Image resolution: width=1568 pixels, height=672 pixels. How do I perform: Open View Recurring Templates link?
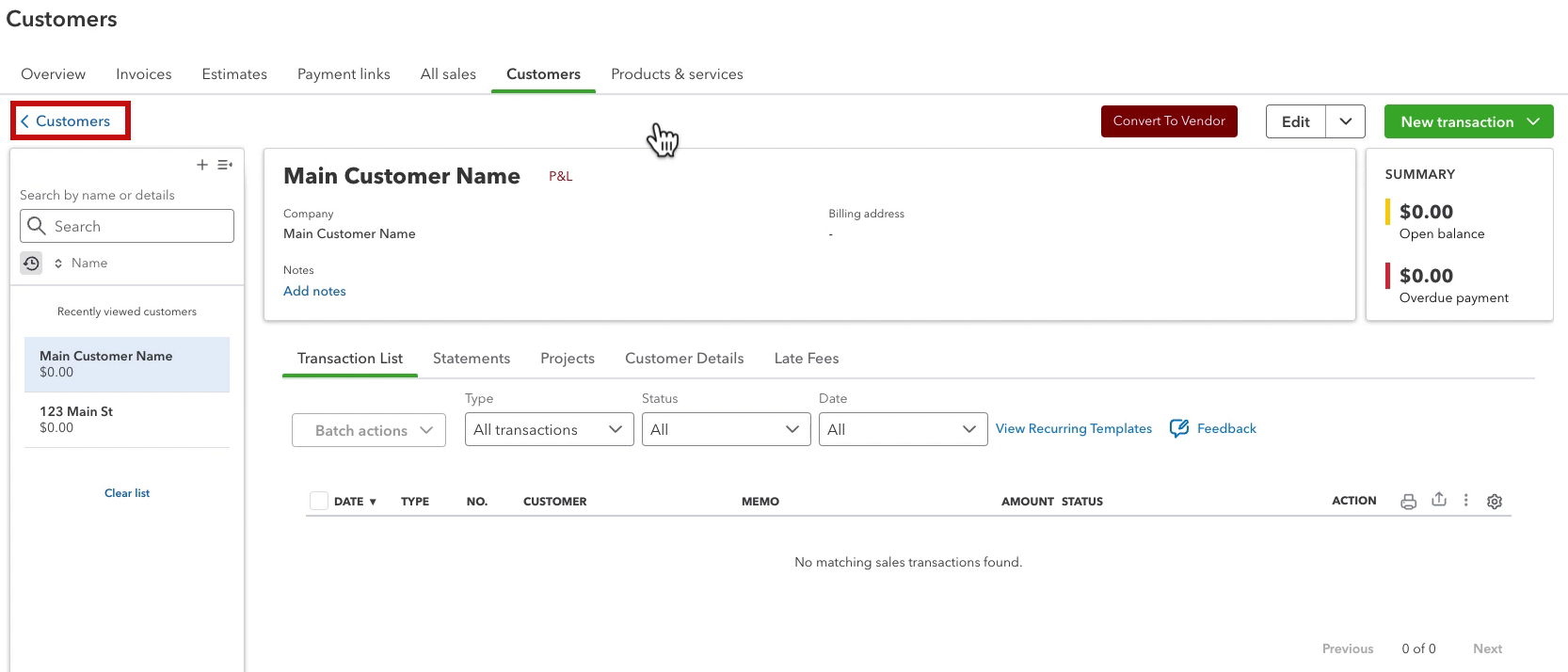point(1074,428)
